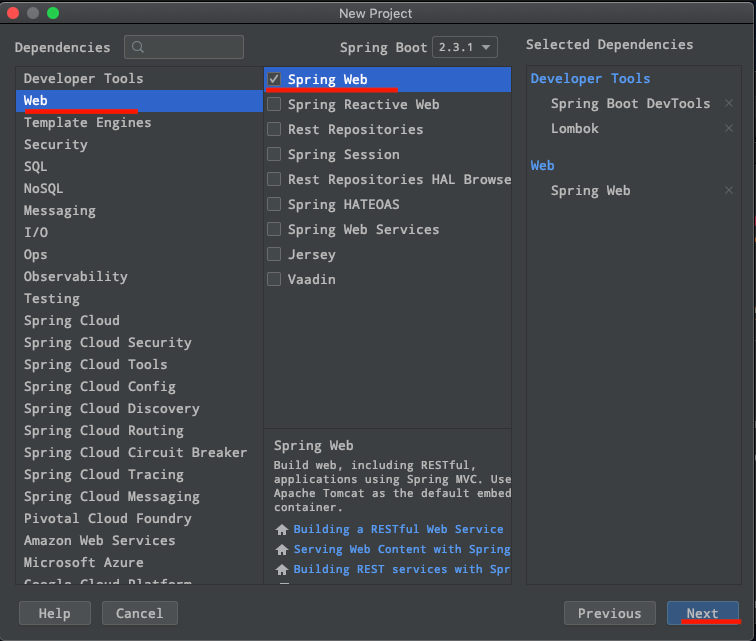Uncheck the Spring Web checkbox
This screenshot has height=641, width=756.
[x=274, y=79]
